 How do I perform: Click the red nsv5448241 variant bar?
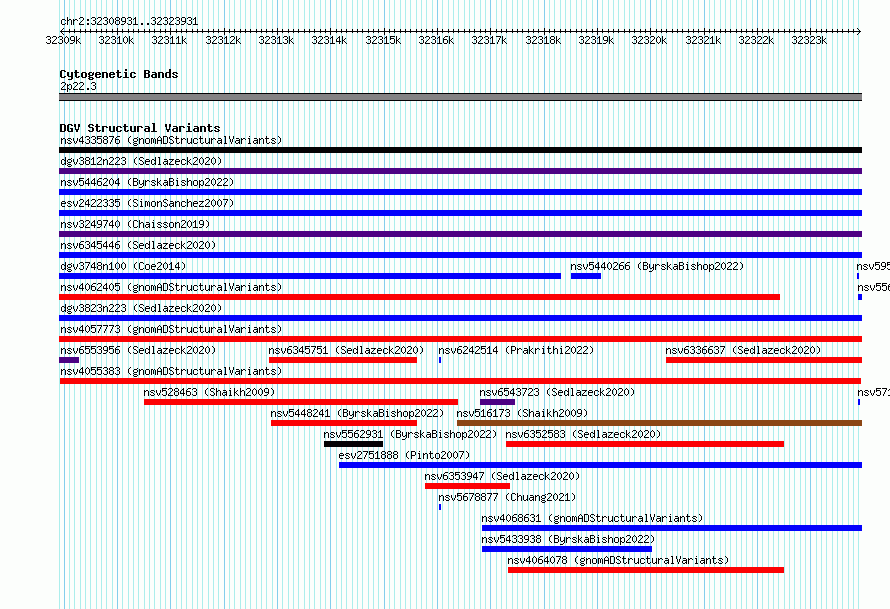(344, 423)
